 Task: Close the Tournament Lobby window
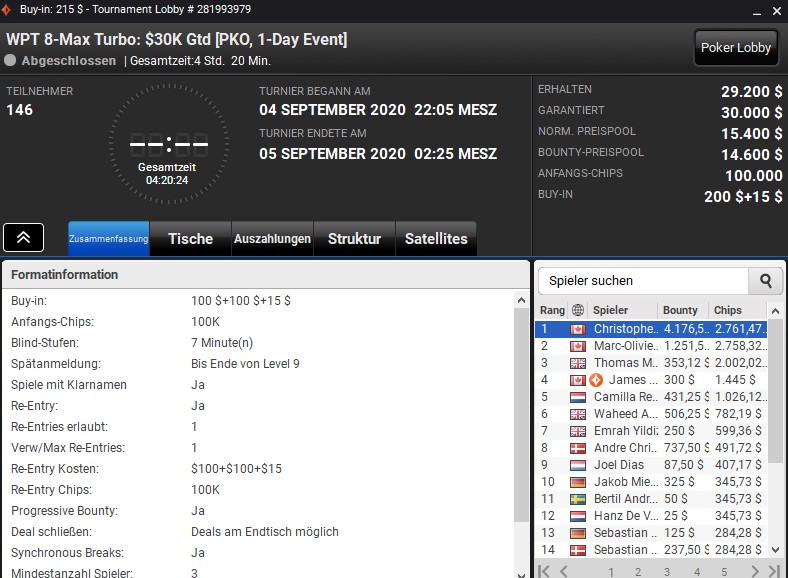pos(776,11)
